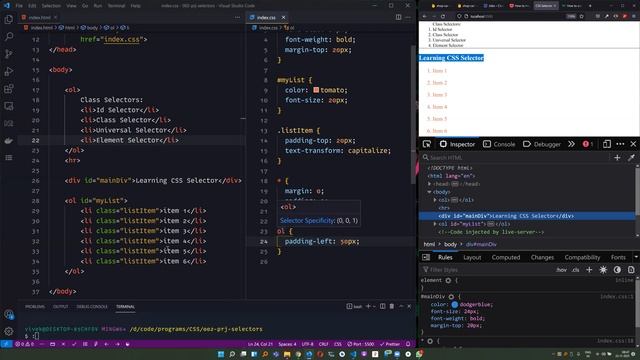The width and height of the screenshot is (640, 360).
Task: Click the tomato color swatch in CSS
Action: 316,90
